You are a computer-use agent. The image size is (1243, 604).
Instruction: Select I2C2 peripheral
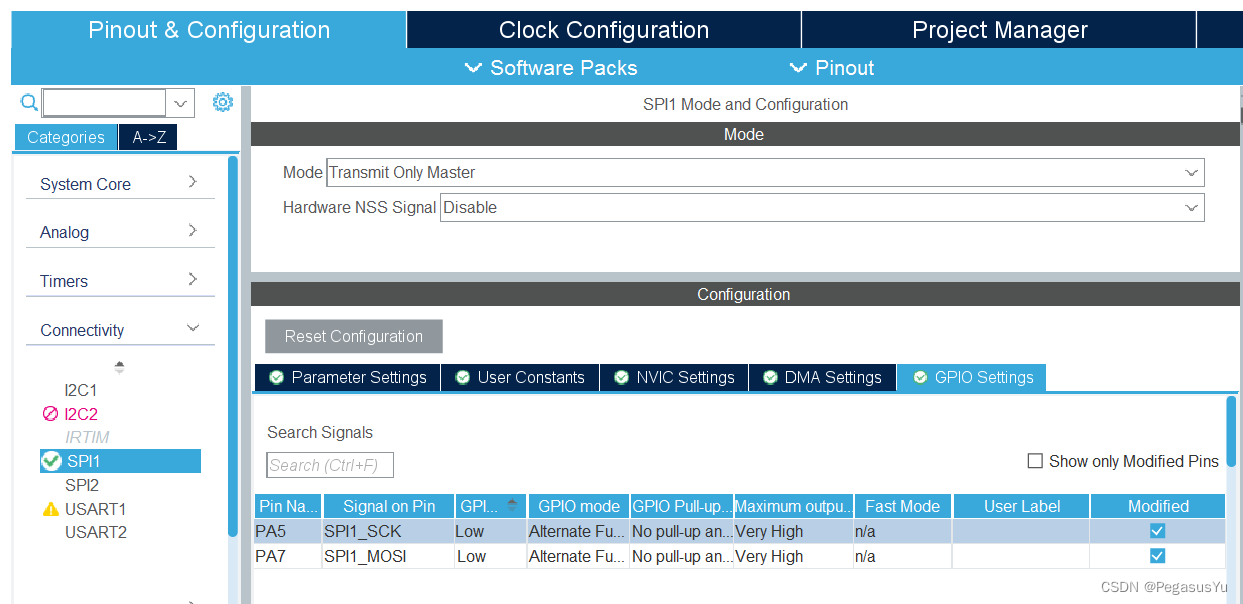tap(81, 414)
